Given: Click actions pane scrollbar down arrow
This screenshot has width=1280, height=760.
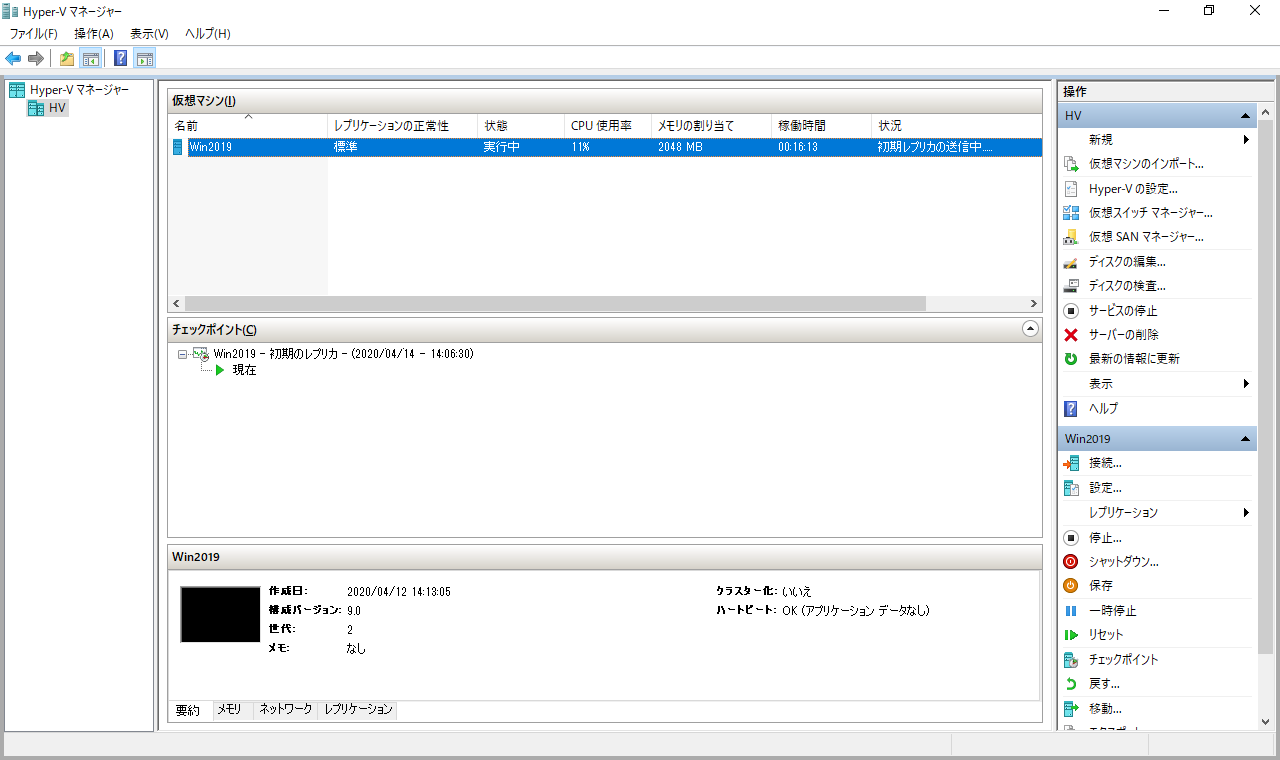Looking at the screenshot, I should coord(1267,722).
